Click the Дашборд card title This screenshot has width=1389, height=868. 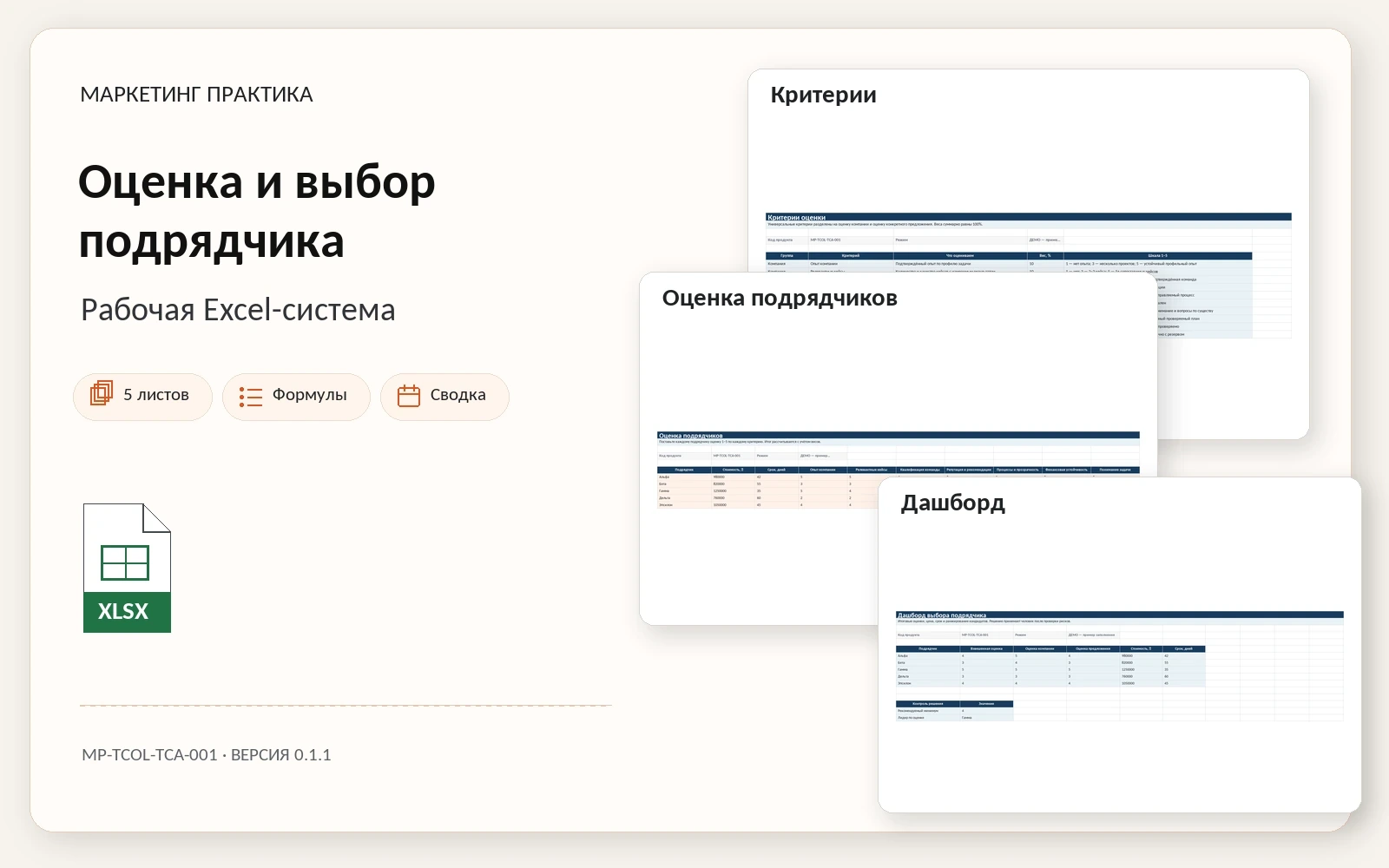coord(952,503)
